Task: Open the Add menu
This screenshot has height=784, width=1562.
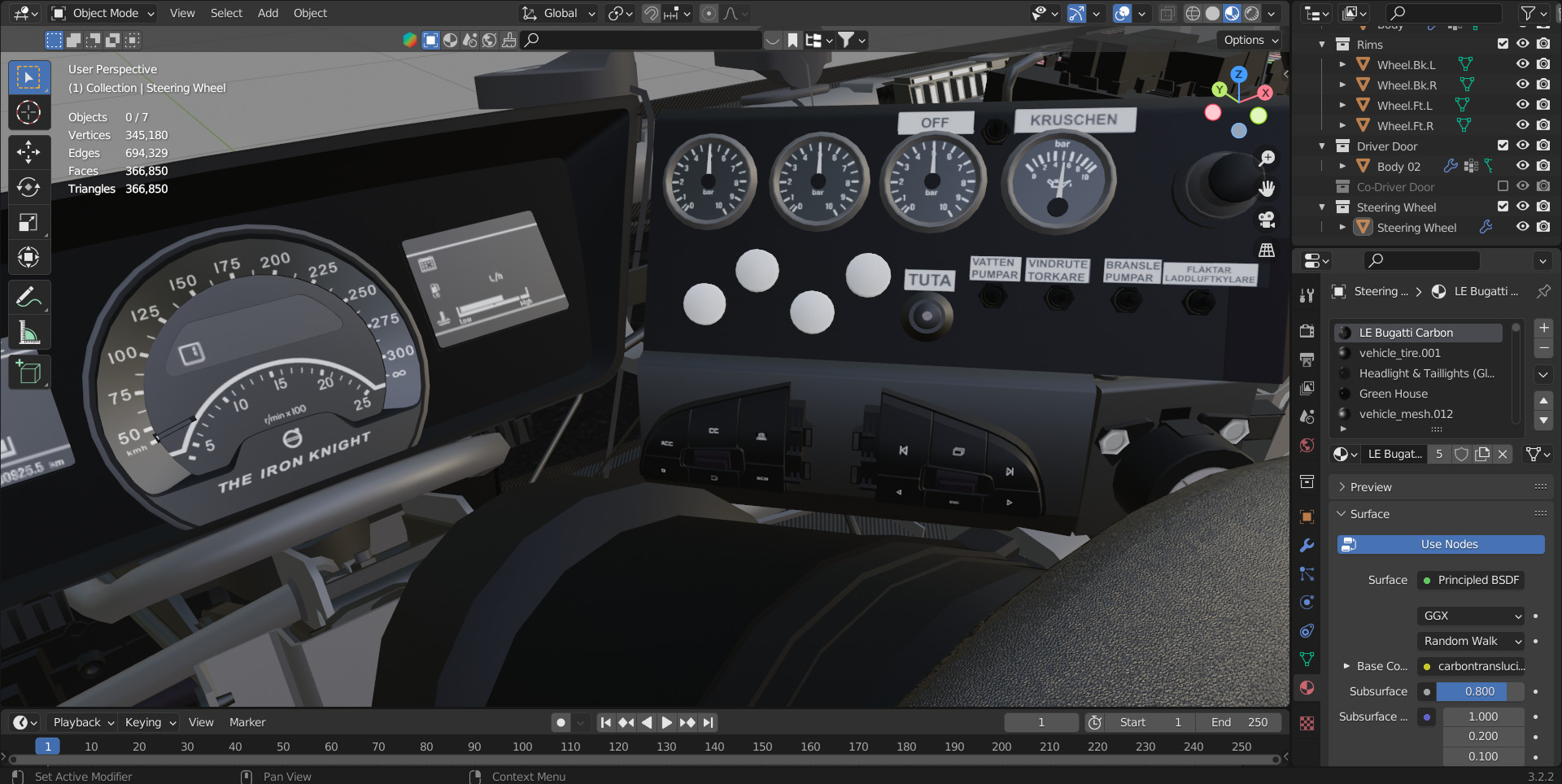Action: click(268, 13)
